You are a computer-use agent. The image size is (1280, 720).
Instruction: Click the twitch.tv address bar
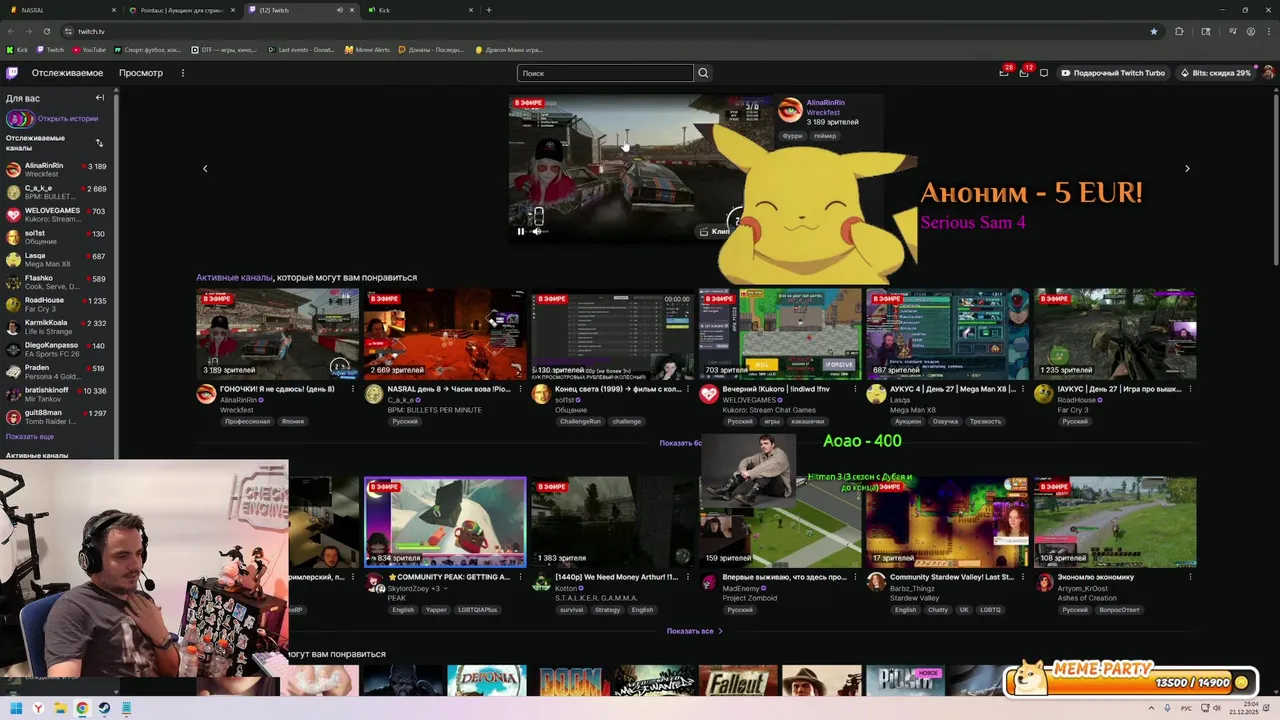click(600, 31)
